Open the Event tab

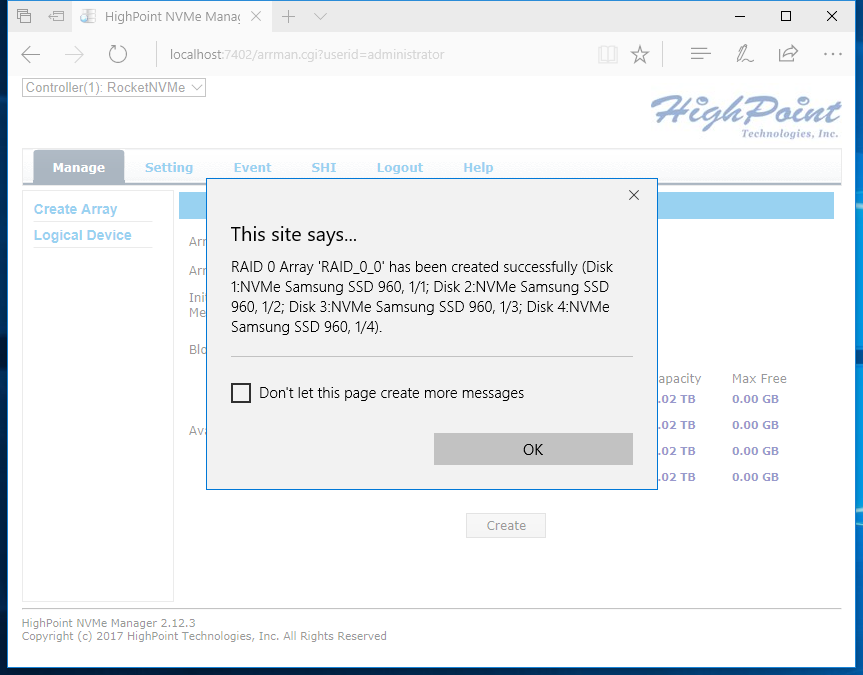click(253, 167)
